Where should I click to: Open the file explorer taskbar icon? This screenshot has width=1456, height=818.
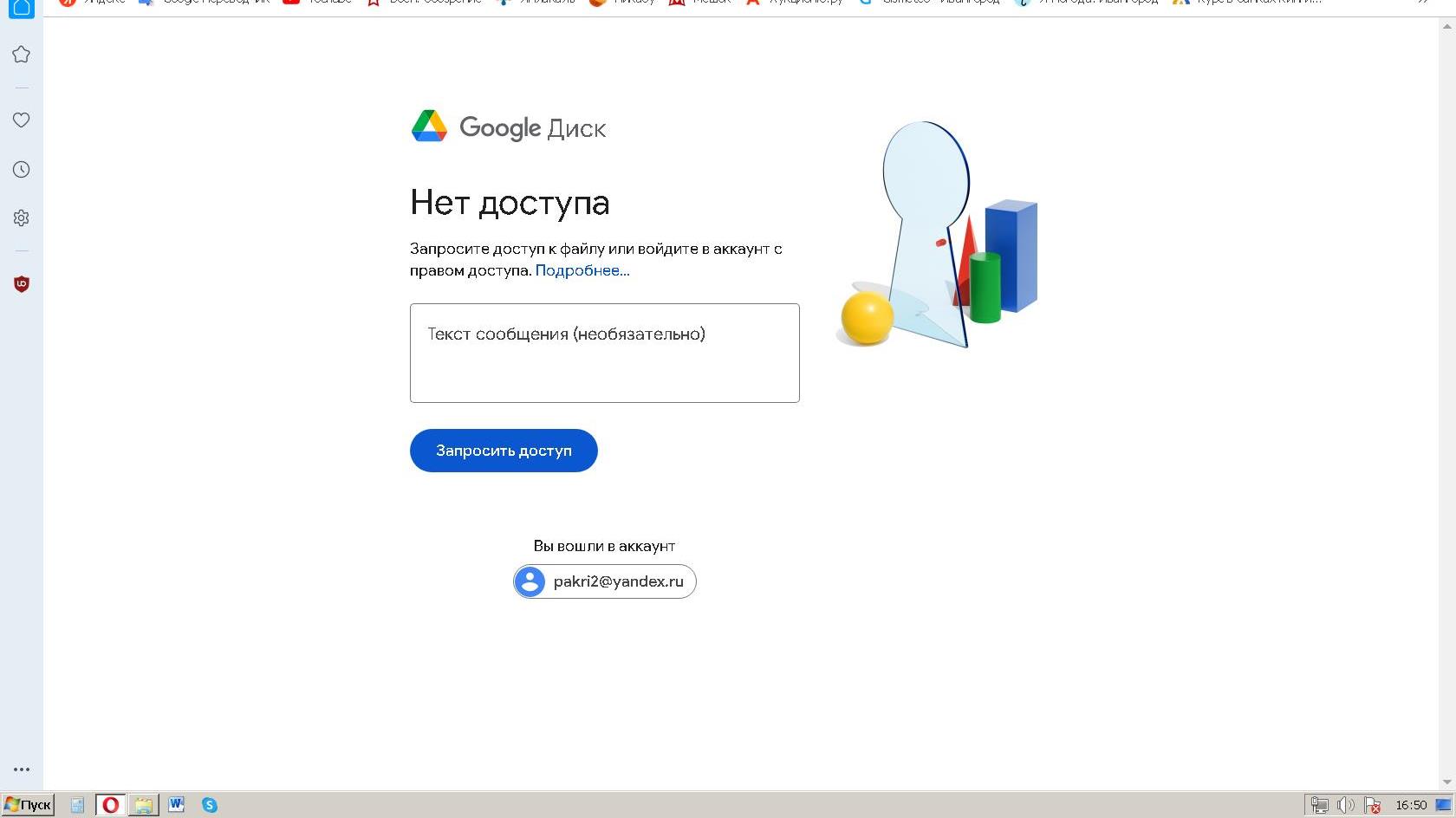point(143,805)
